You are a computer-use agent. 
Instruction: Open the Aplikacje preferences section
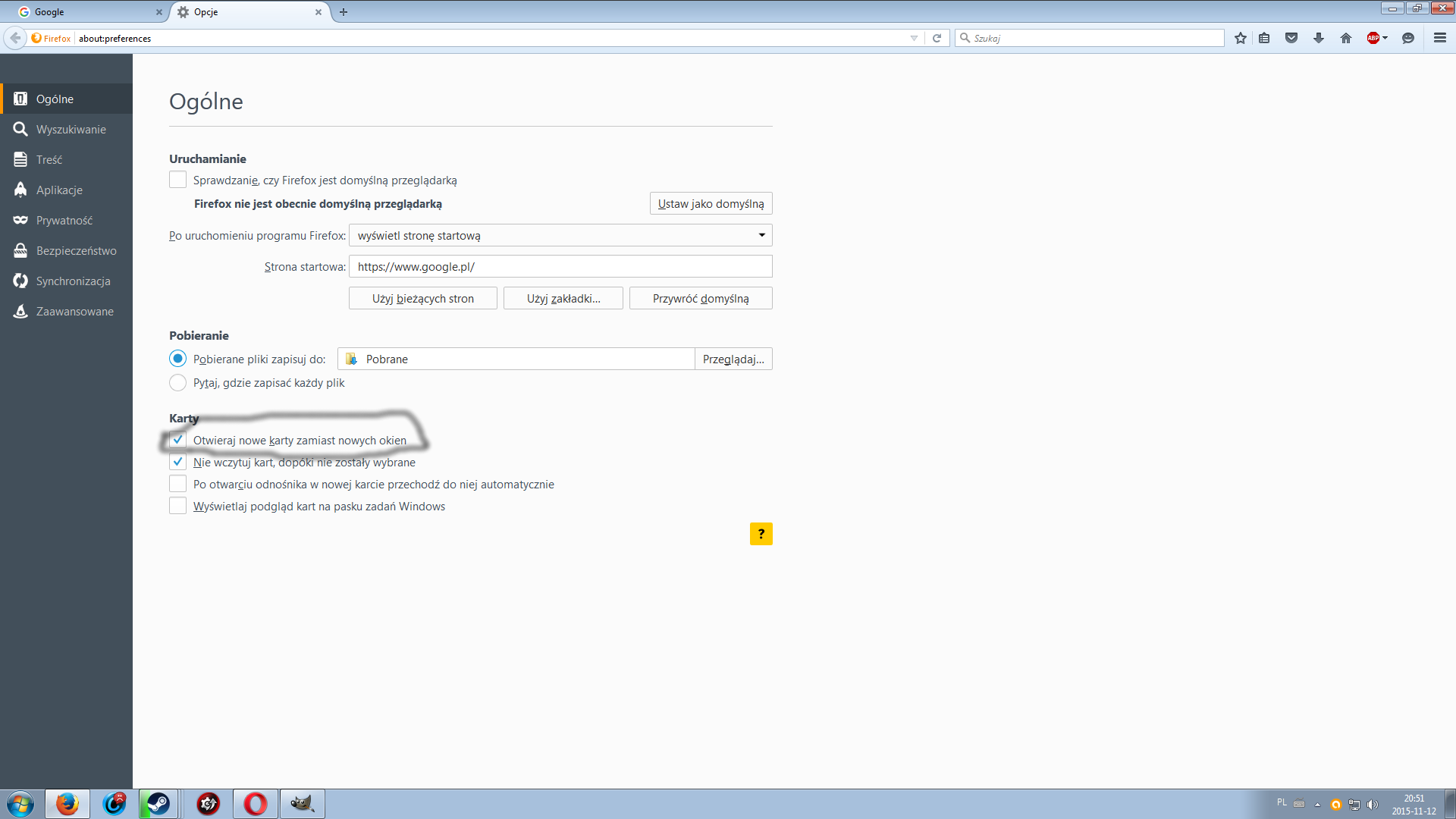[x=67, y=190]
